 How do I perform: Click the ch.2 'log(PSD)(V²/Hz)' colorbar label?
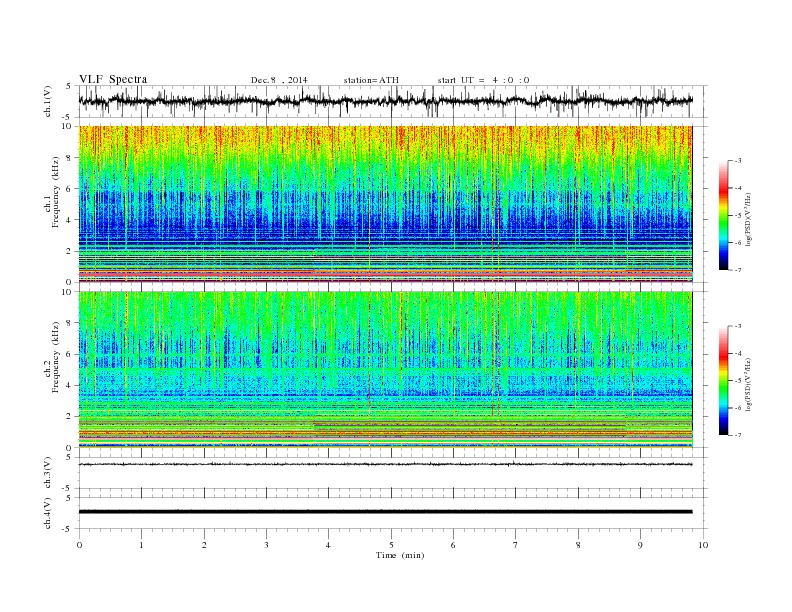coord(750,384)
